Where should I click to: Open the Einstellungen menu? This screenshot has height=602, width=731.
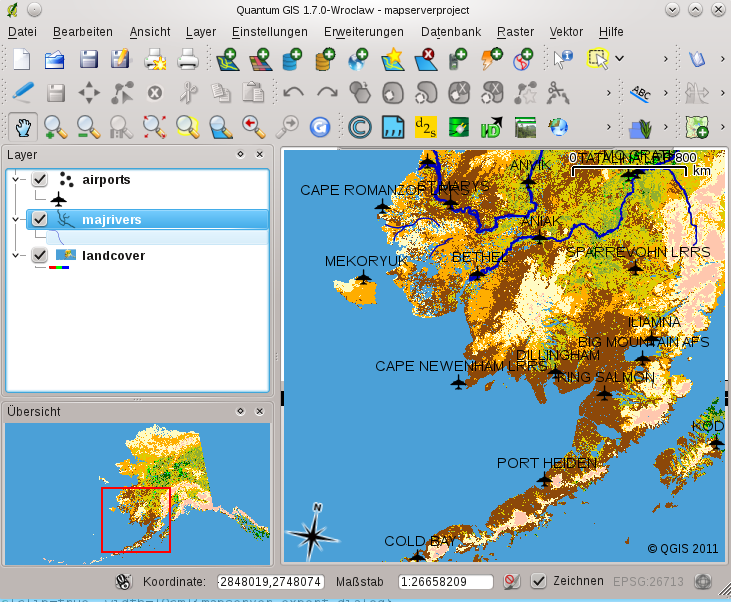coord(269,32)
